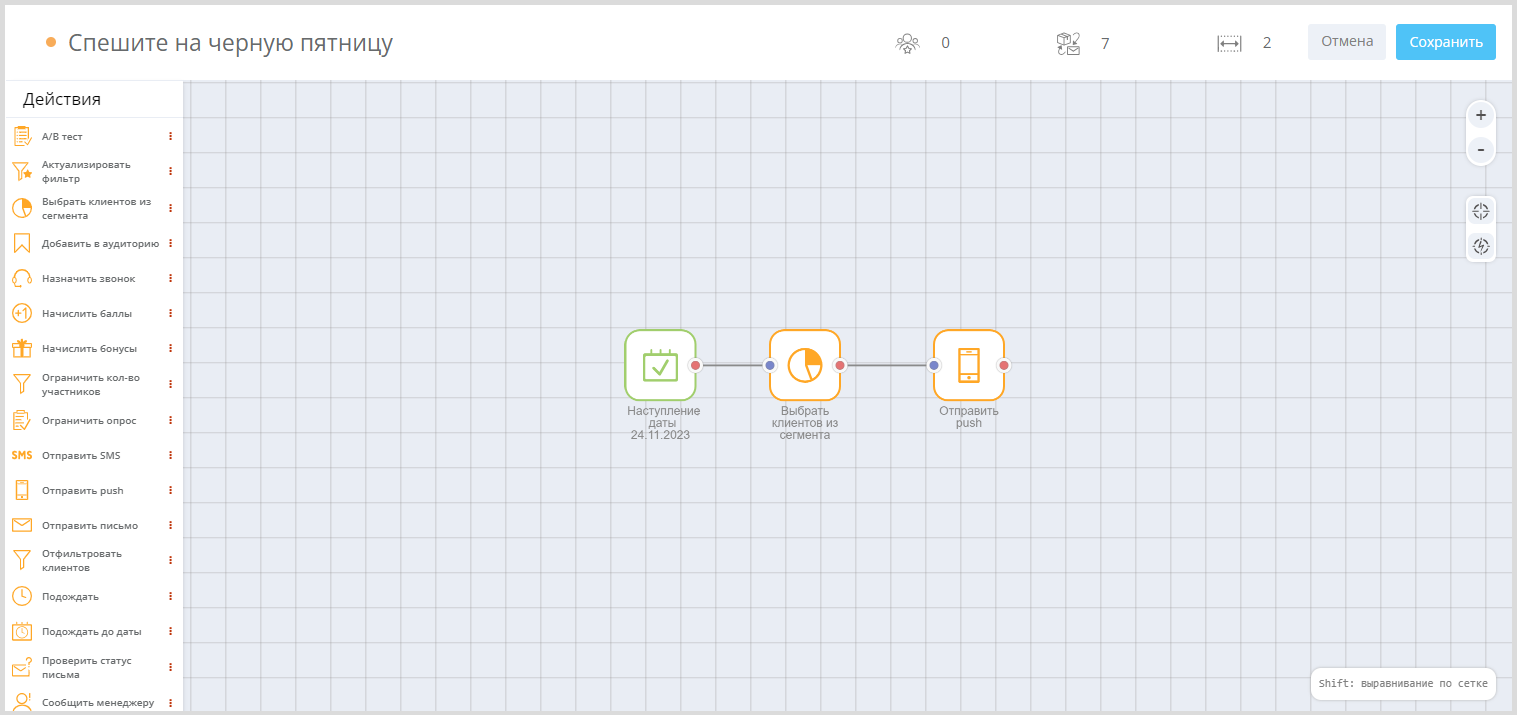The image size is (1517, 715).
Task: Click the Действия panel heading
Action: pyautogui.click(x=62, y=99)
